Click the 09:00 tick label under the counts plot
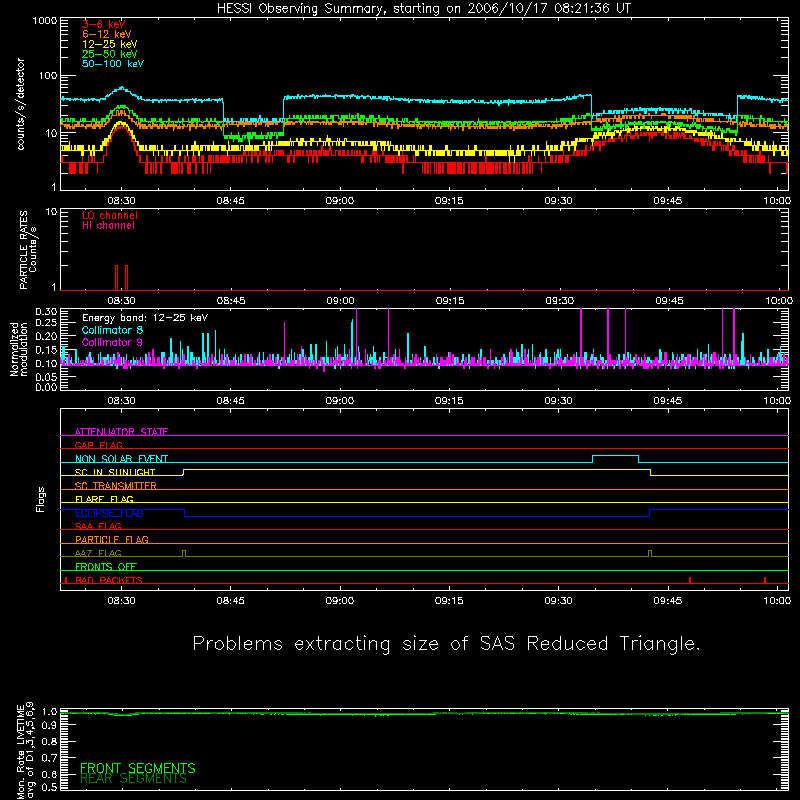 click(339, 201)
